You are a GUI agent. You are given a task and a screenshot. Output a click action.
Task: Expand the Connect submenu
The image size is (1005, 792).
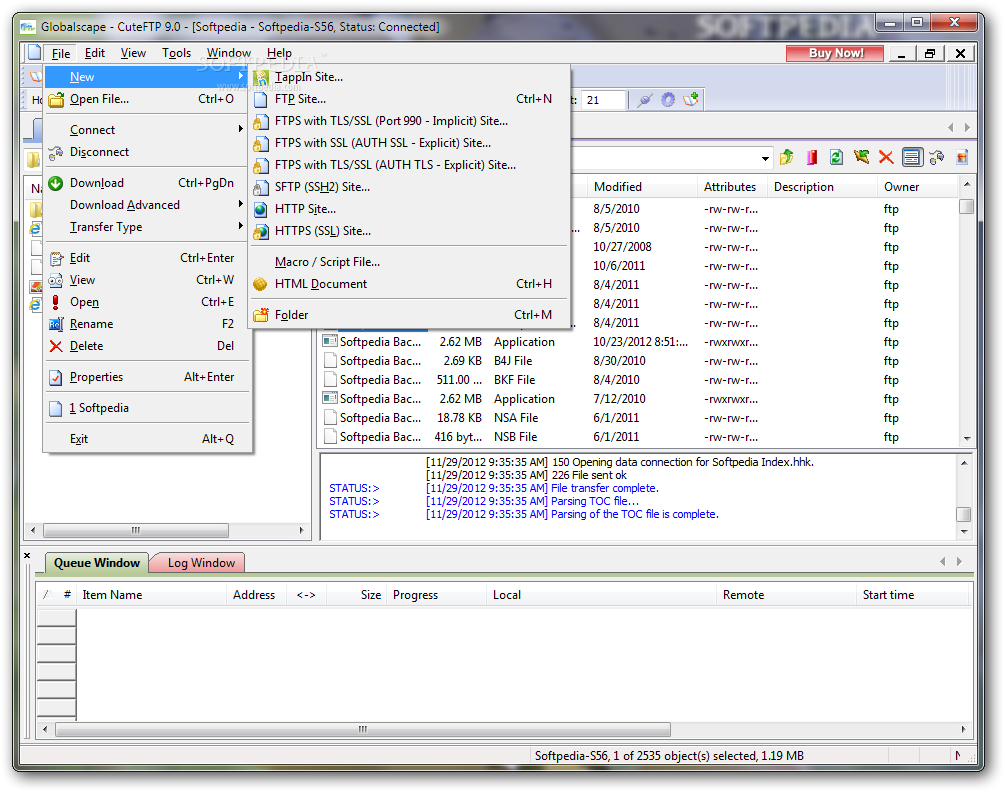point(147,129)
